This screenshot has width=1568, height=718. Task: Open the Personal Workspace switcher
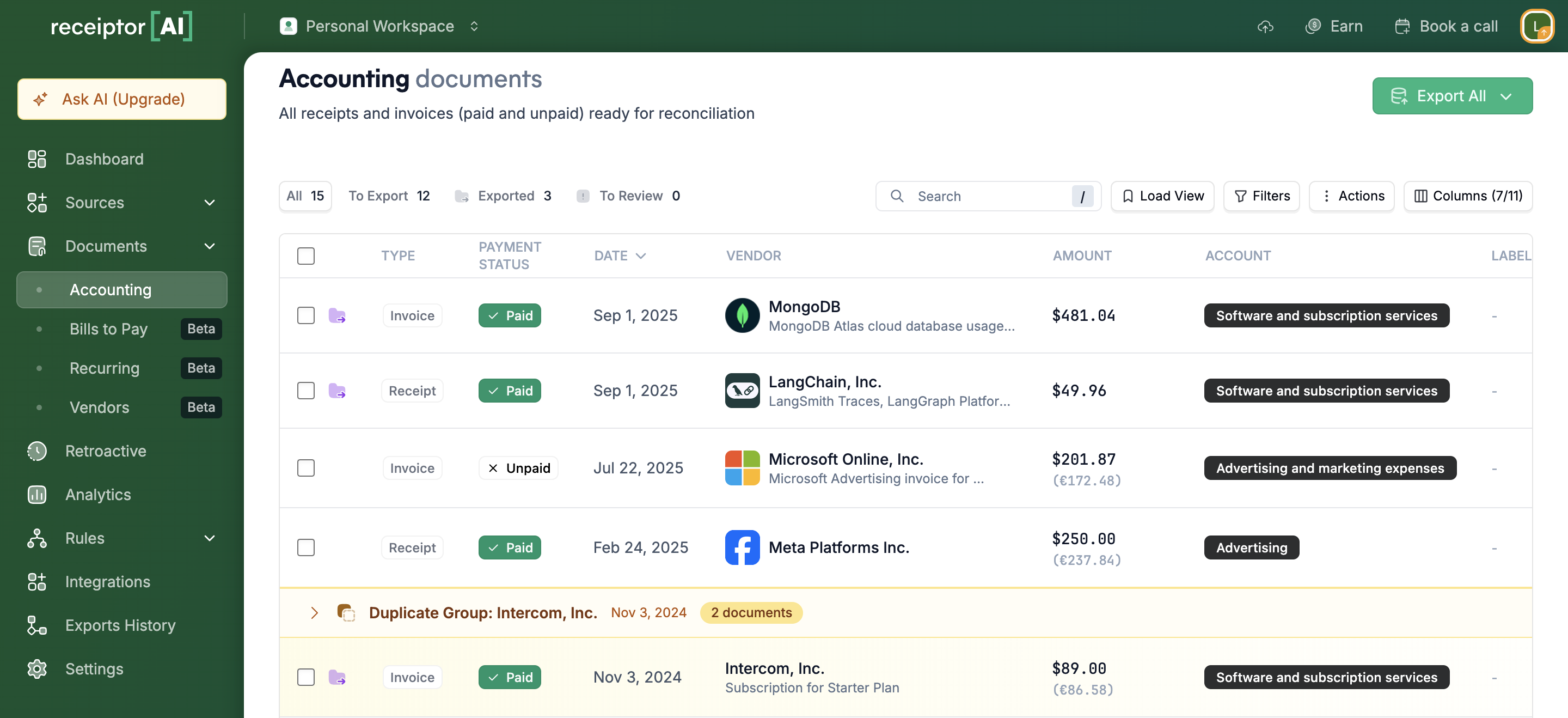(x=379, y=26)
